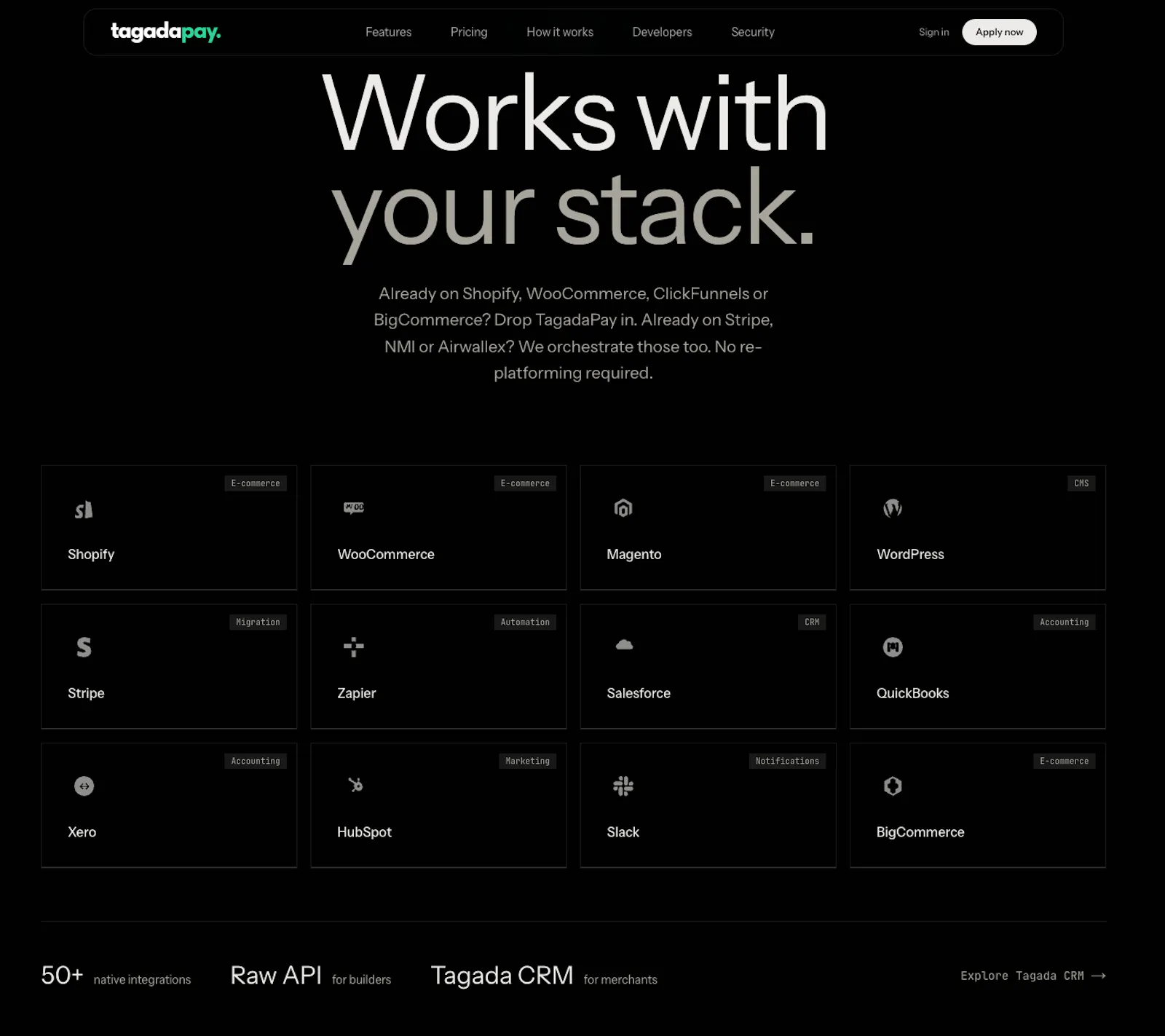1165x1036 pixels.
Task: Click the Slack logo icon
Action: pos(623,786)
